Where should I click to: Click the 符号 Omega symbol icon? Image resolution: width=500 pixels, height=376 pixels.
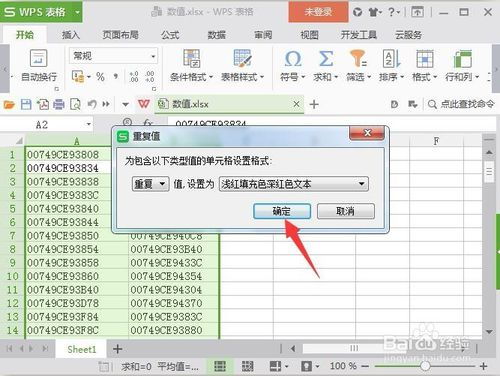pos(293,59)
